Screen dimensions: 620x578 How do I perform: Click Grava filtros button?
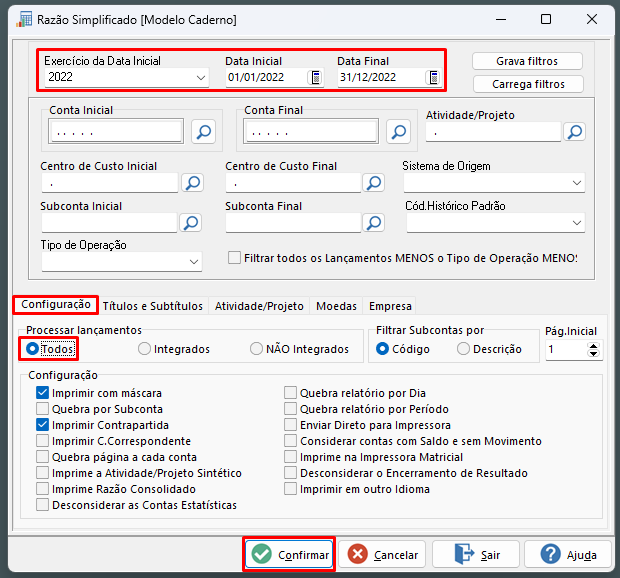coord(527,61)
